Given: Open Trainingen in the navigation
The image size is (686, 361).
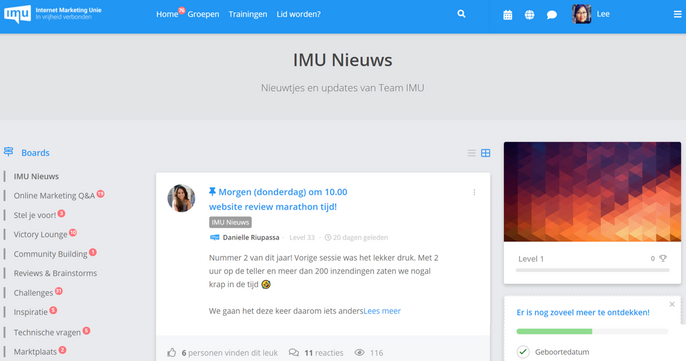Looking at the screenshot, I should click(x=248, y=14).
